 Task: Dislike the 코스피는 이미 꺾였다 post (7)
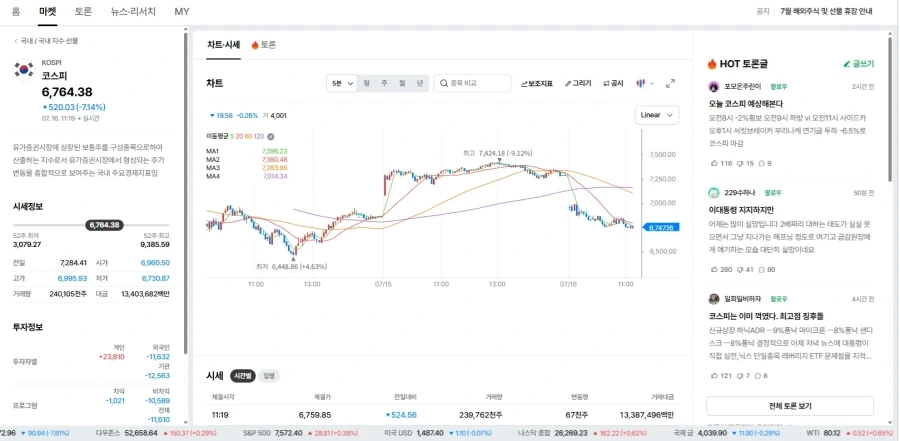[x=744, y=376]
